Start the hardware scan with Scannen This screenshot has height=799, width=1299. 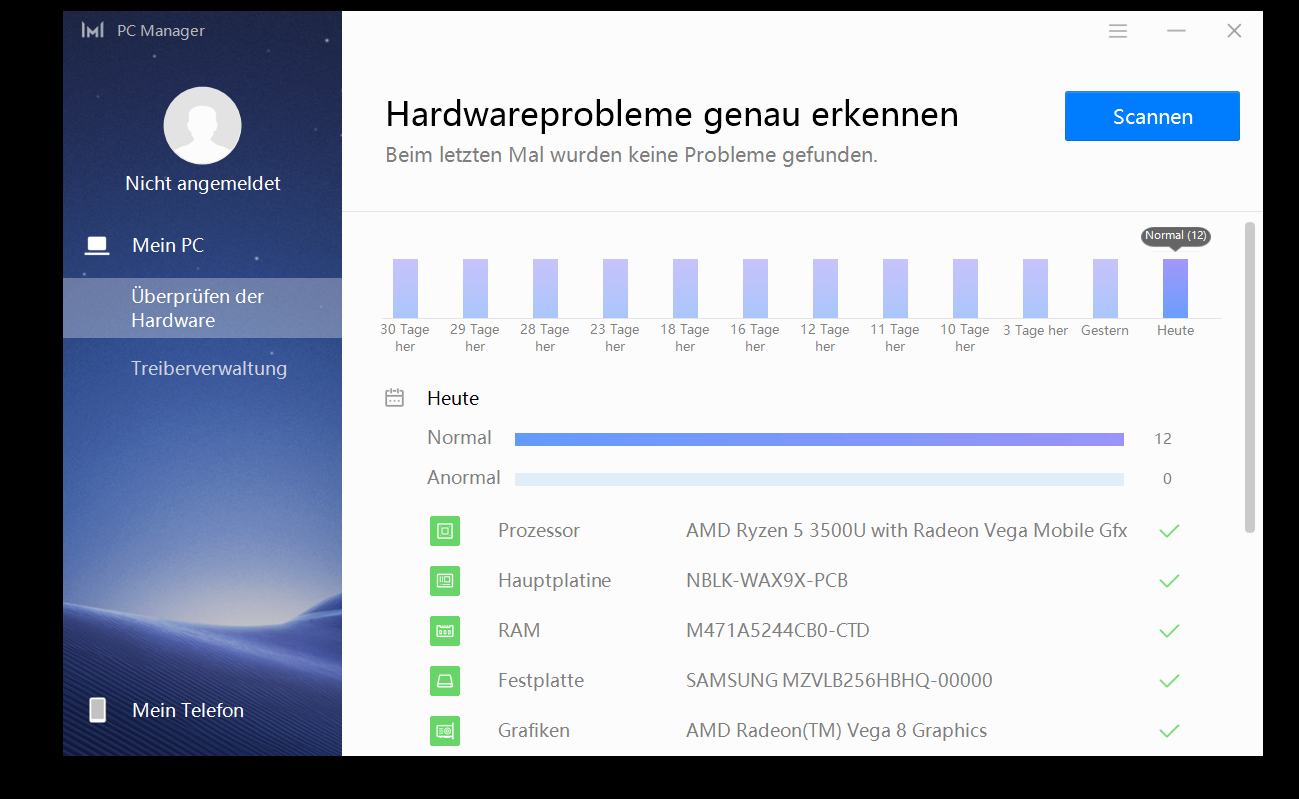1152,116
